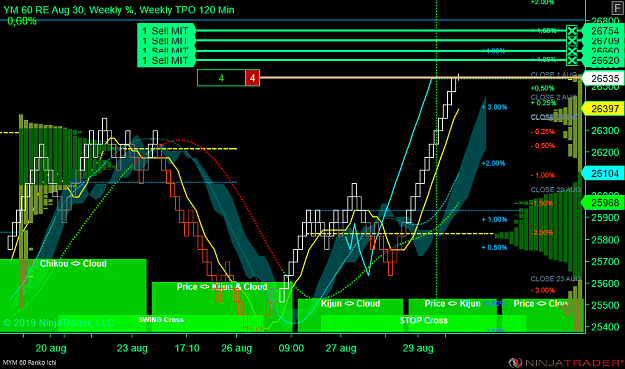Viewport: 625px width, 369px height.
Task: Click the 0,60% value under the title
Action: point(22,22)
